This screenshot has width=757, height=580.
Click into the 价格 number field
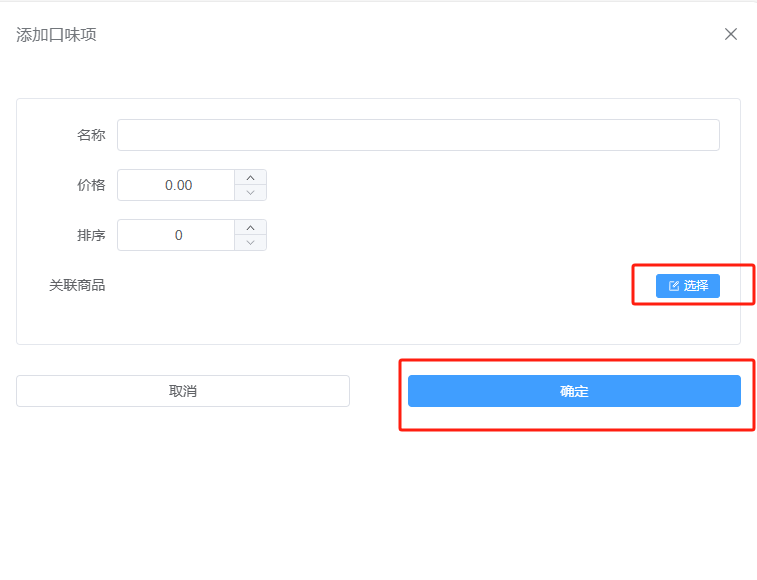[178, 185]
